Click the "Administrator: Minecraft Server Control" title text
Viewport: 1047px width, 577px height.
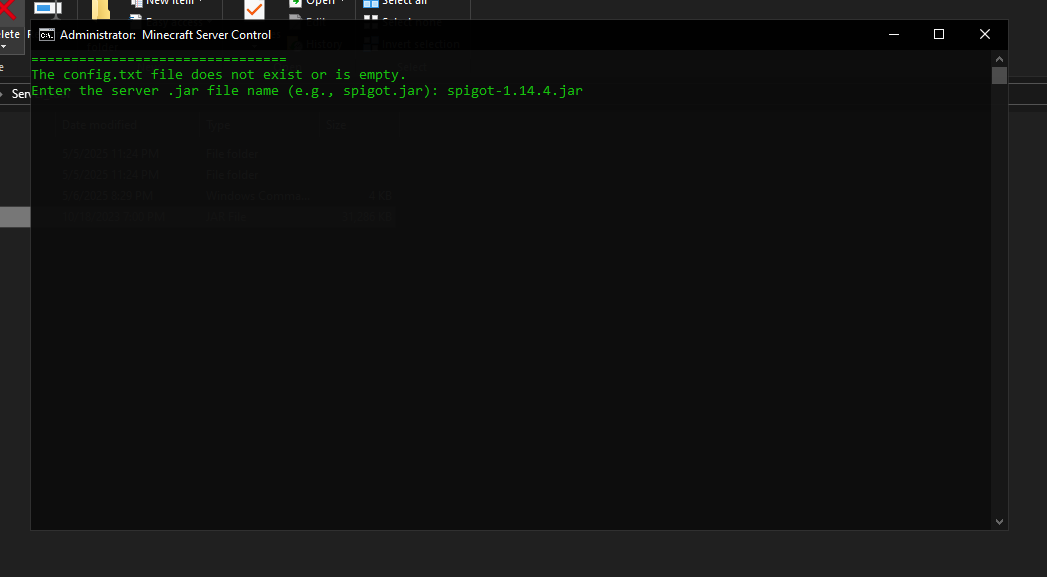[x=166, y=35]
